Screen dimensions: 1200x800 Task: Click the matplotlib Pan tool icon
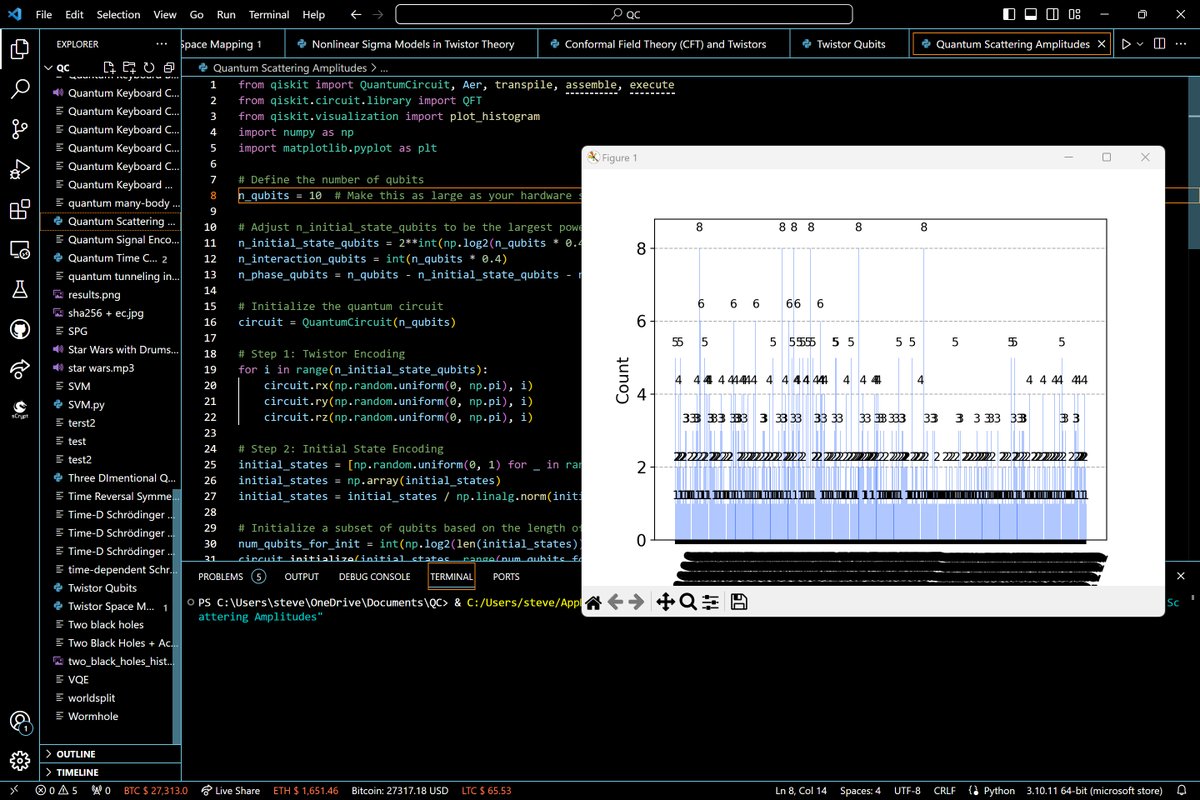pos(664,602)
